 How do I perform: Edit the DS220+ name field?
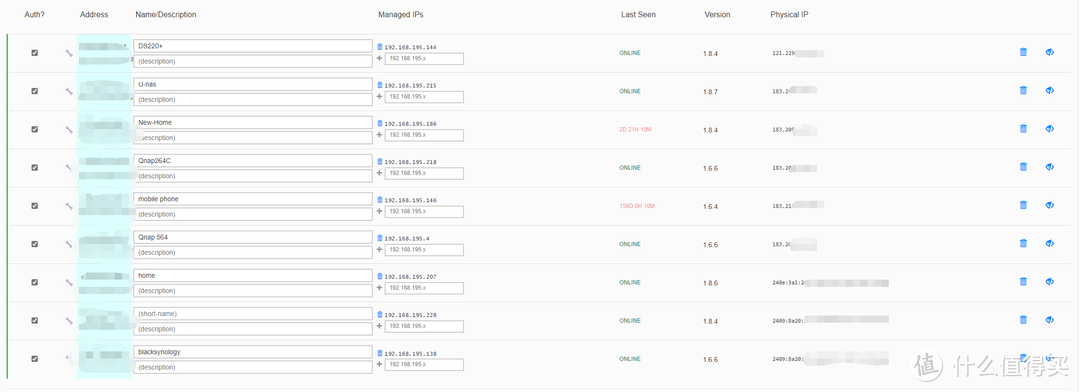point(253,46)
